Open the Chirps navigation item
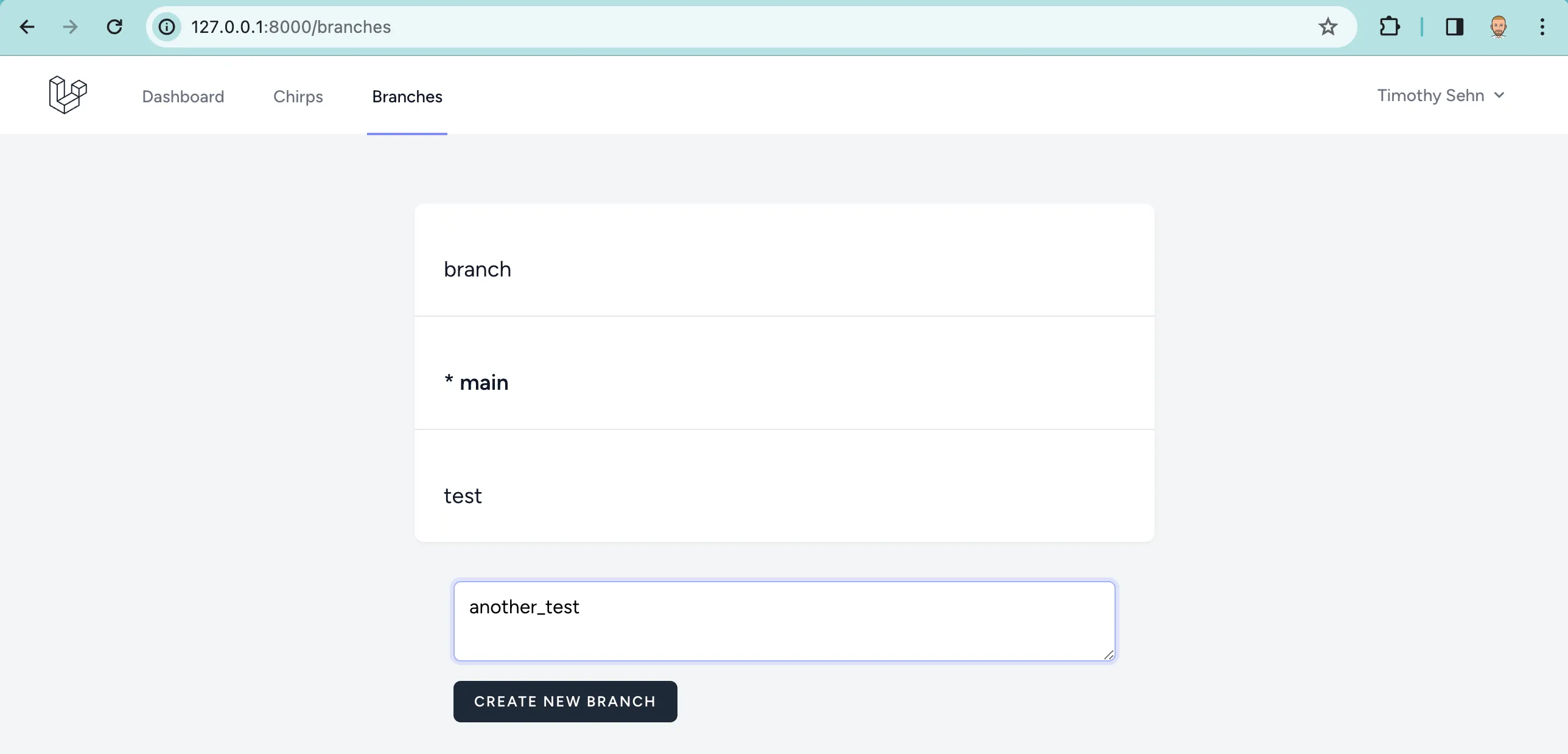Viewport: 1568px width, 754px height. pos(298,96)
